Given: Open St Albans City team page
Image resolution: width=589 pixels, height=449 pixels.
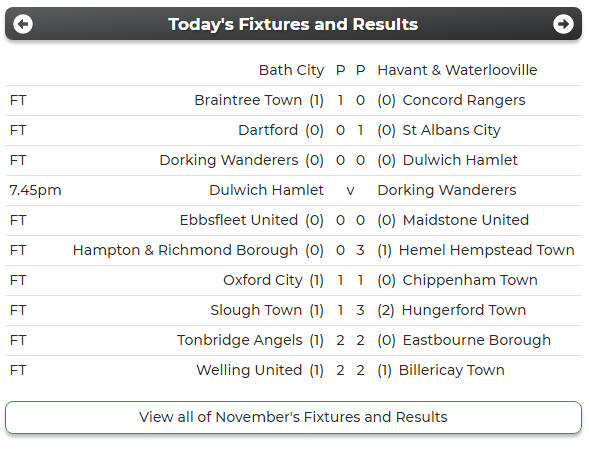Looking at the screenshot, I should coord(452,130).
